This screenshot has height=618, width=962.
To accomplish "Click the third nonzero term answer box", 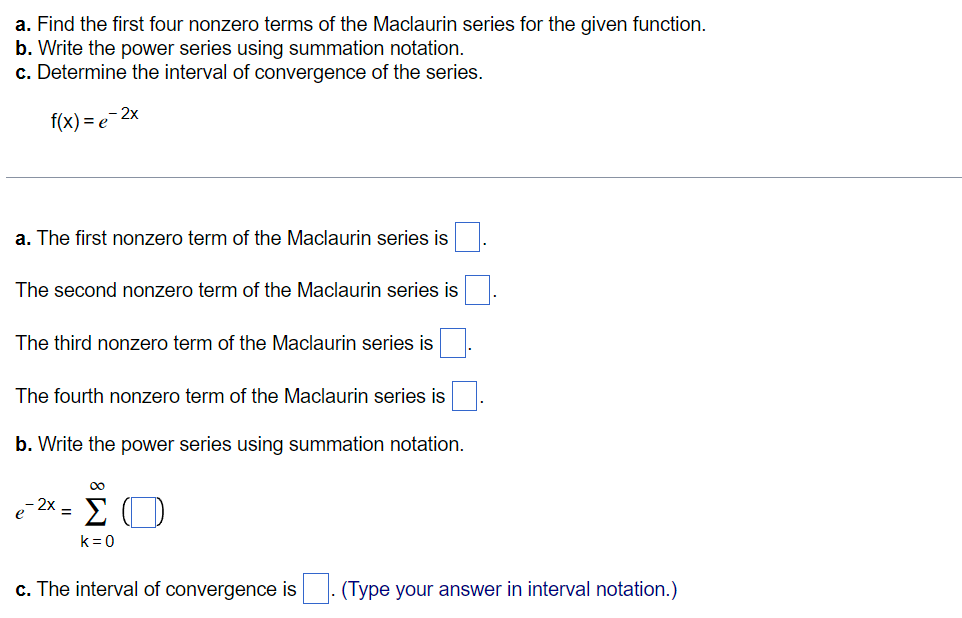I will [452, 342].
